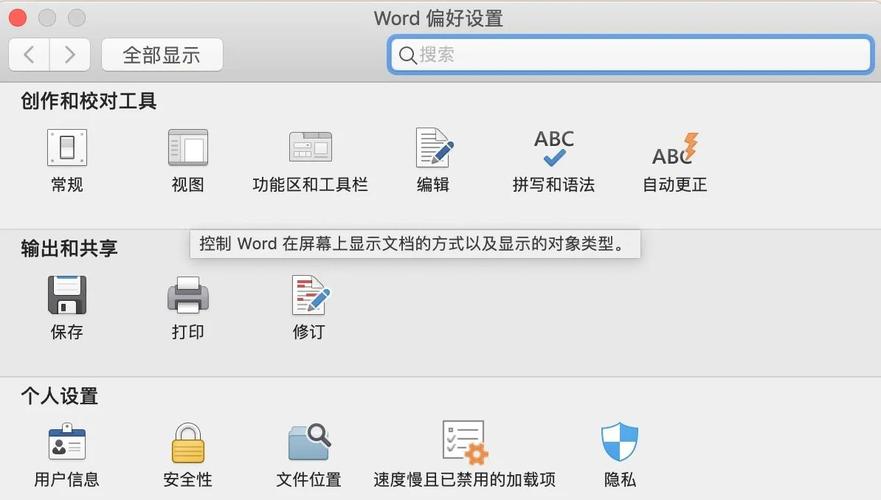The width and height of the screenshot is (881, 500).
Task: Open 速度慢且已禁用的加载项 add-ins settings
Action: (465, 443)
